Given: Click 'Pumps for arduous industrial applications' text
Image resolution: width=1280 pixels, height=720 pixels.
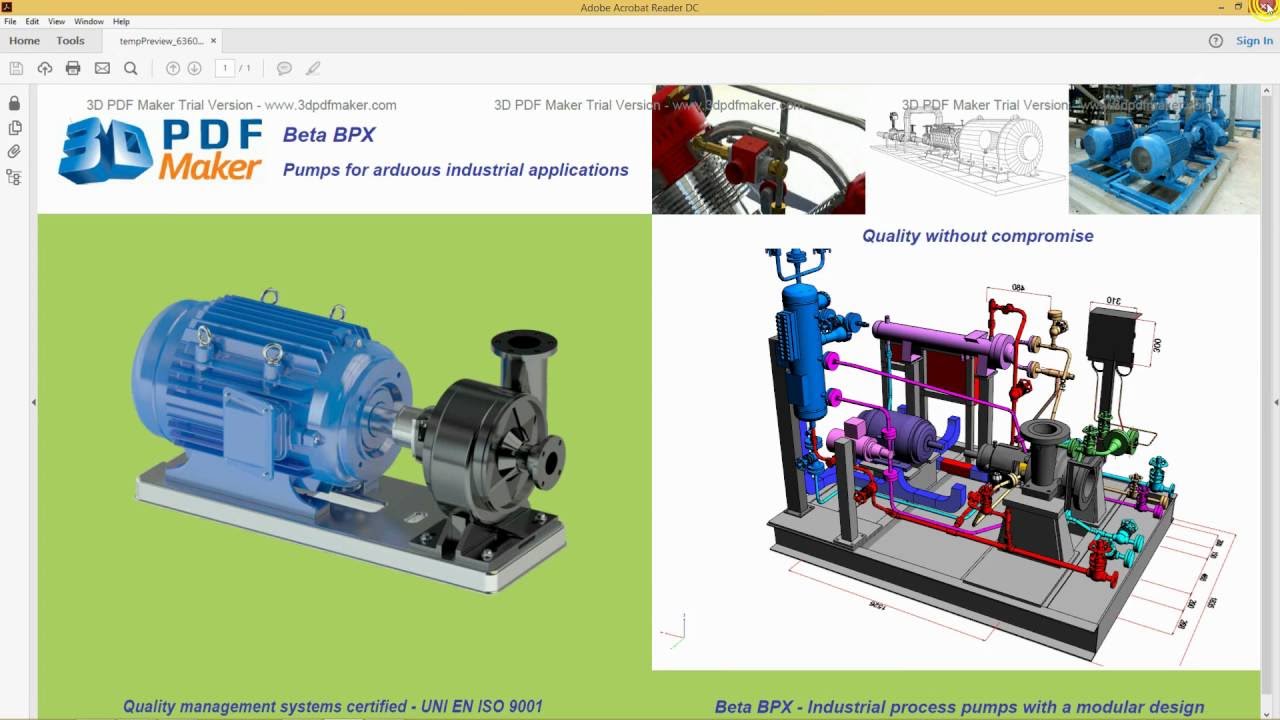Looking at the screenshot, I should click(x=456, y=170).
